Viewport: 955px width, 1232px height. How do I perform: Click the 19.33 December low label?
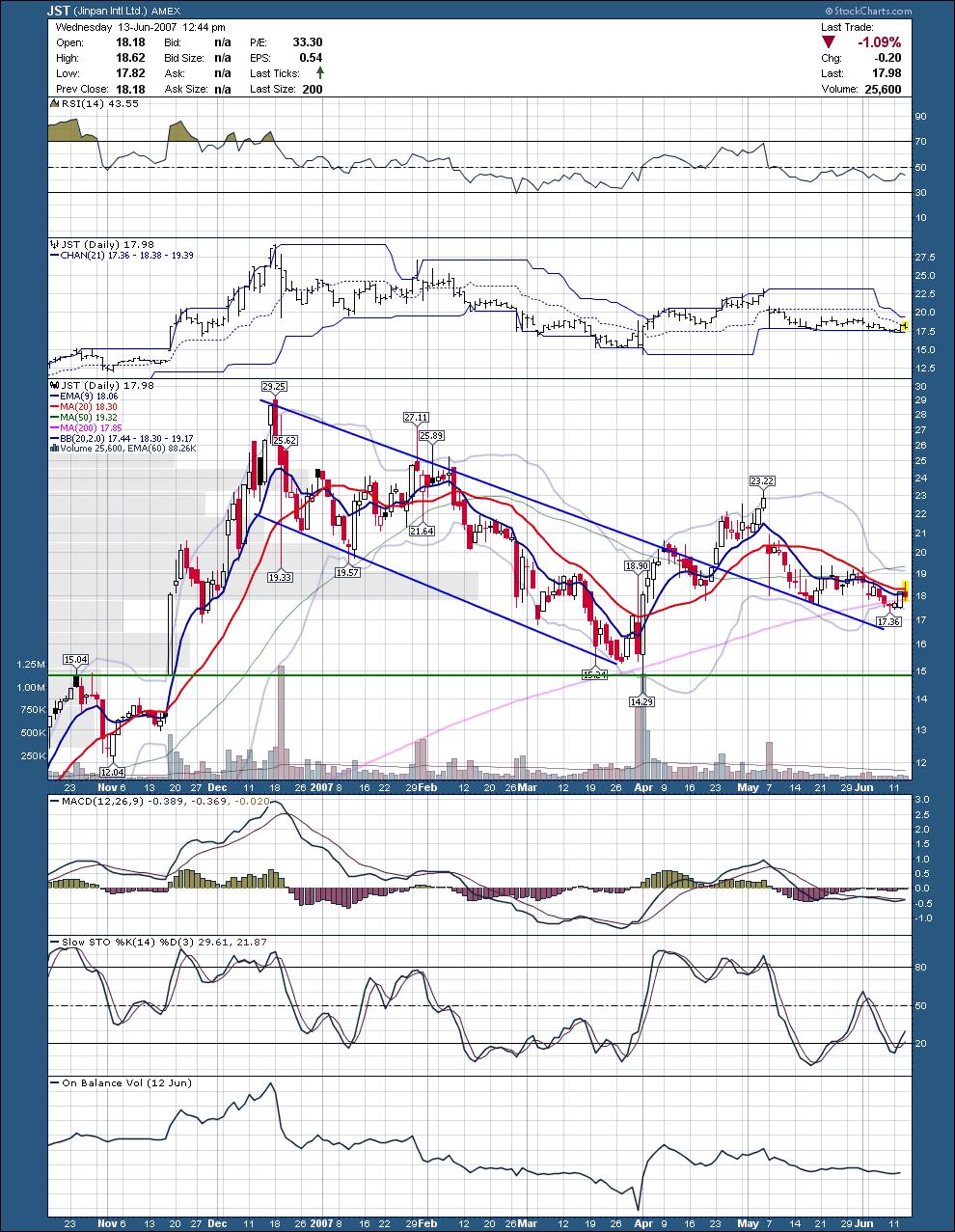281,576
